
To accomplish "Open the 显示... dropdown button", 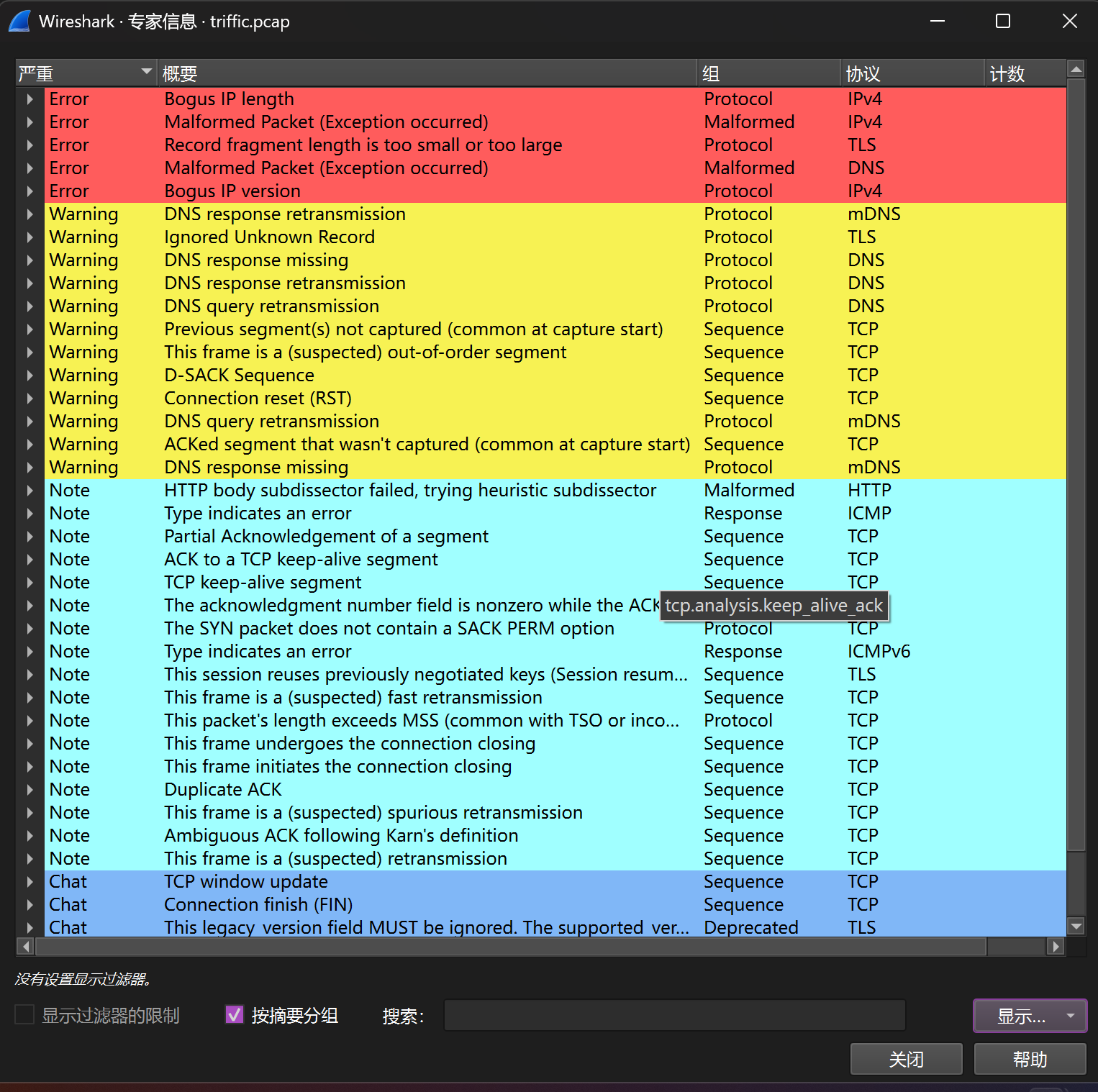I will click(x=1030, y=1016).
